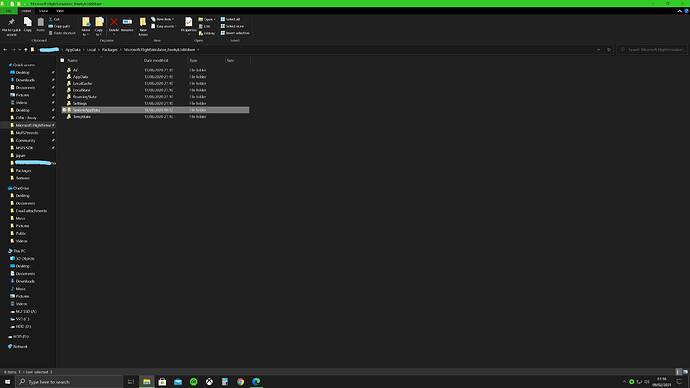Go back with the Back arrow
Viewport: 690px width, 388px height.
[x=5, y=50]
